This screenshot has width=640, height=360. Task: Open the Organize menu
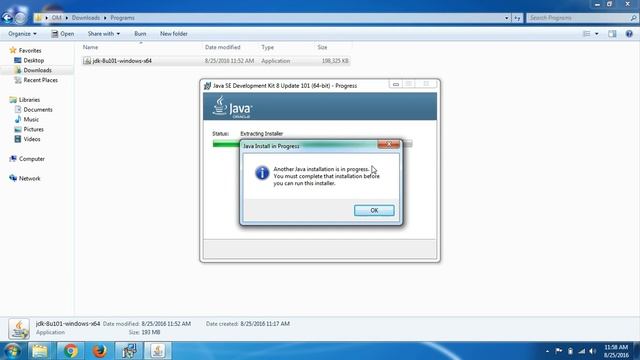pyautogui.click(x=22, y=33)
